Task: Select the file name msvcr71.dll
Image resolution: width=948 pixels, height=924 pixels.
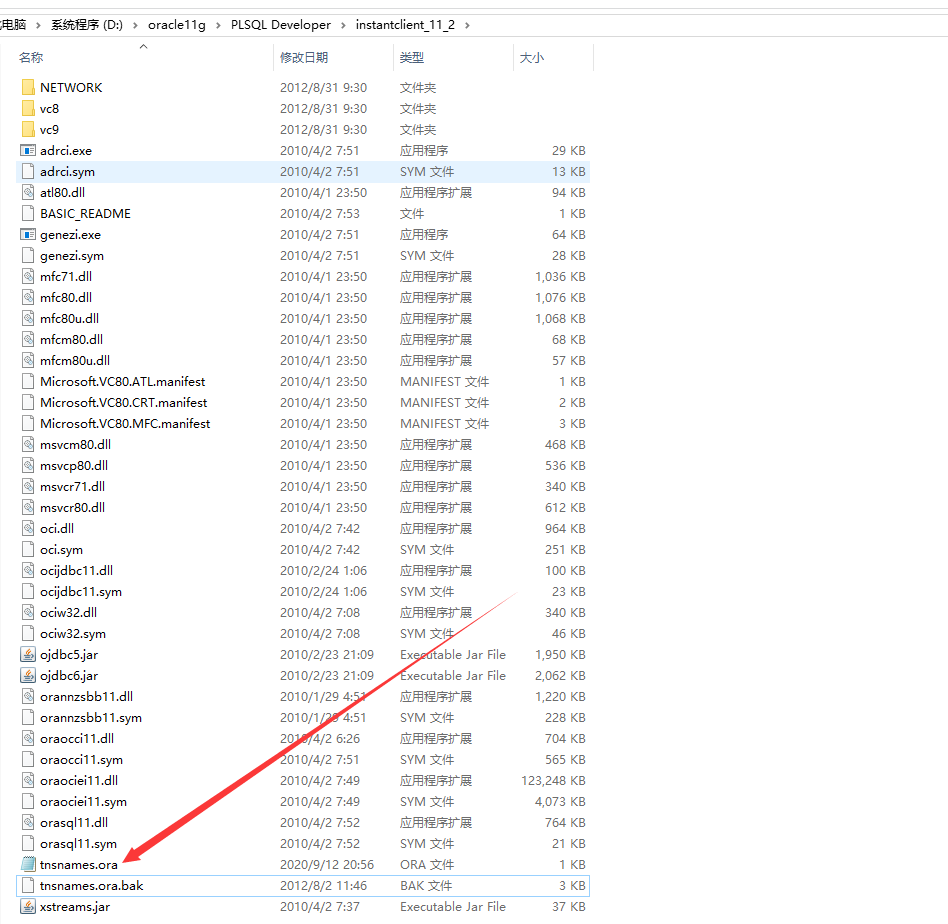Action: tap(73, 487)
